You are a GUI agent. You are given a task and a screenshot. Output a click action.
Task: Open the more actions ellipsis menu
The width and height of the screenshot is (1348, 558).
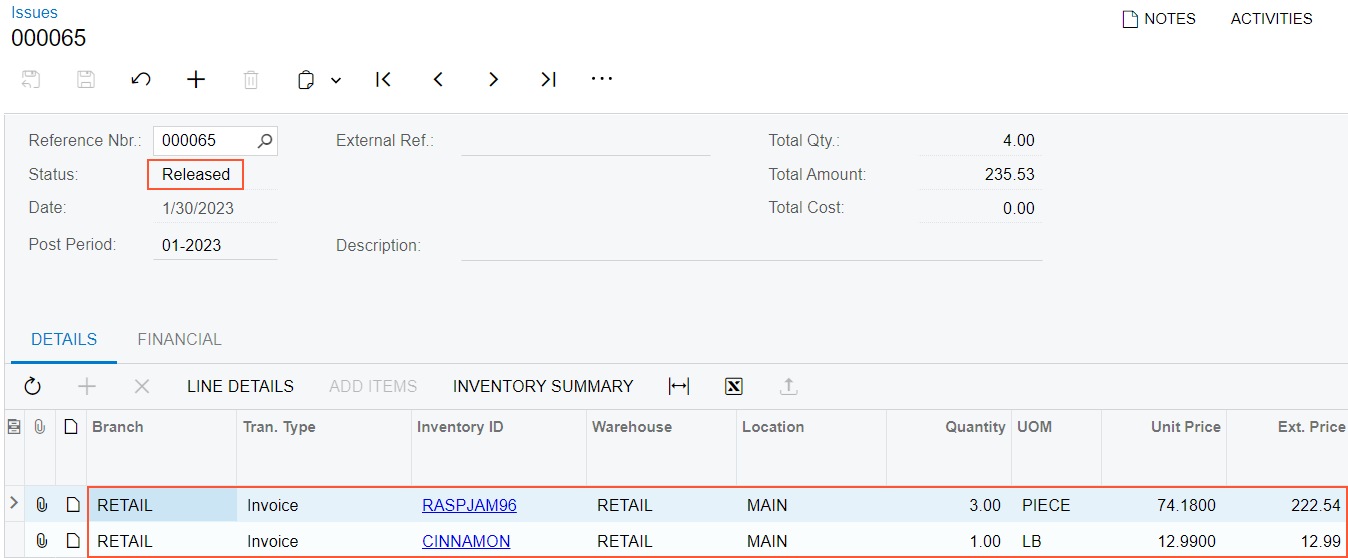click(x=601, y=79)
